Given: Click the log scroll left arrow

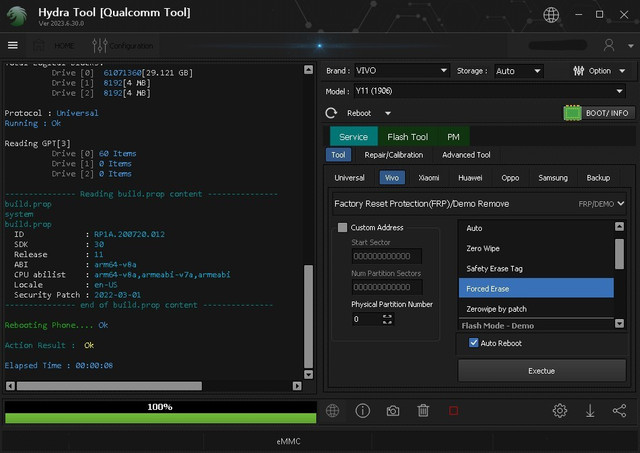Looking at the screenshot, I should [x=11, y=386].
